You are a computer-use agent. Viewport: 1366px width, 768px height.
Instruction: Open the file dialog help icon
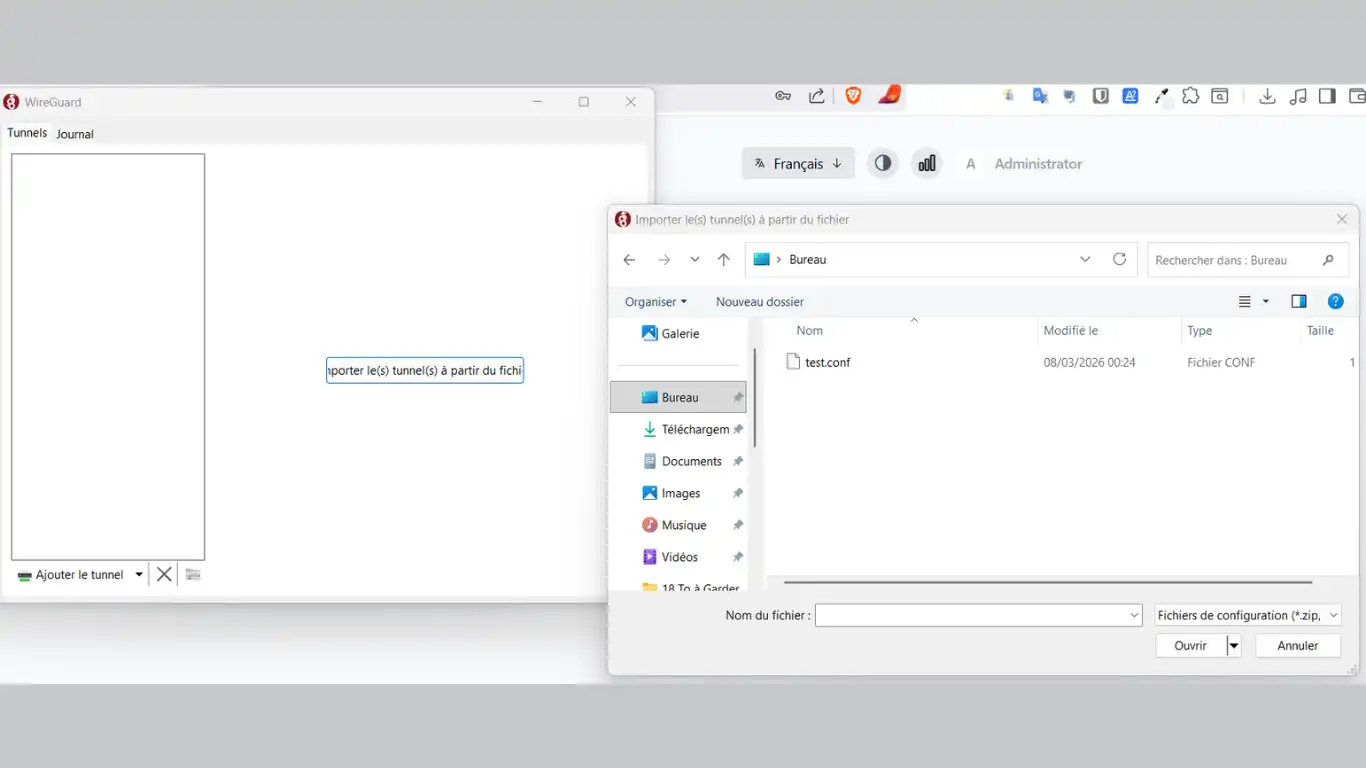point(1335,302)
